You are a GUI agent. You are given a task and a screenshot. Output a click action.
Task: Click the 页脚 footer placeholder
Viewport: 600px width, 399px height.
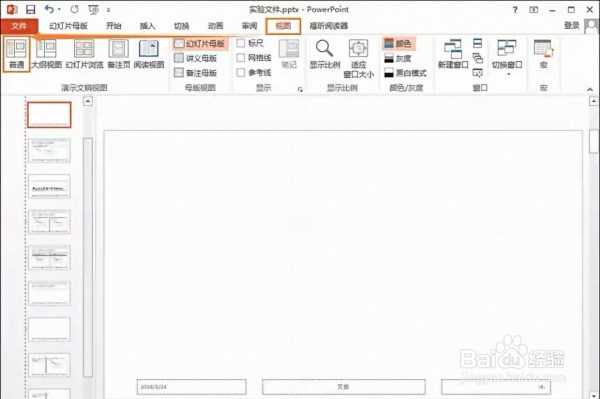click(344, 387)
